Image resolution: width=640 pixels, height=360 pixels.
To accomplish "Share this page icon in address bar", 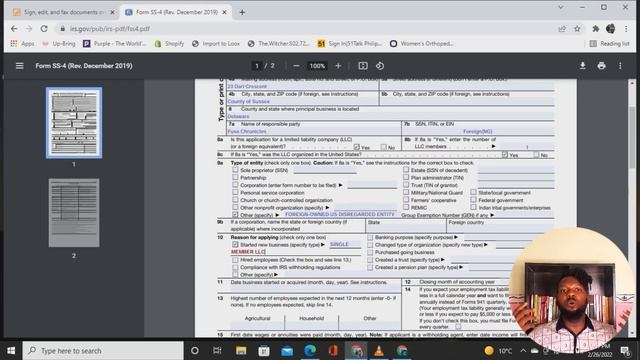I will [562, 29].
